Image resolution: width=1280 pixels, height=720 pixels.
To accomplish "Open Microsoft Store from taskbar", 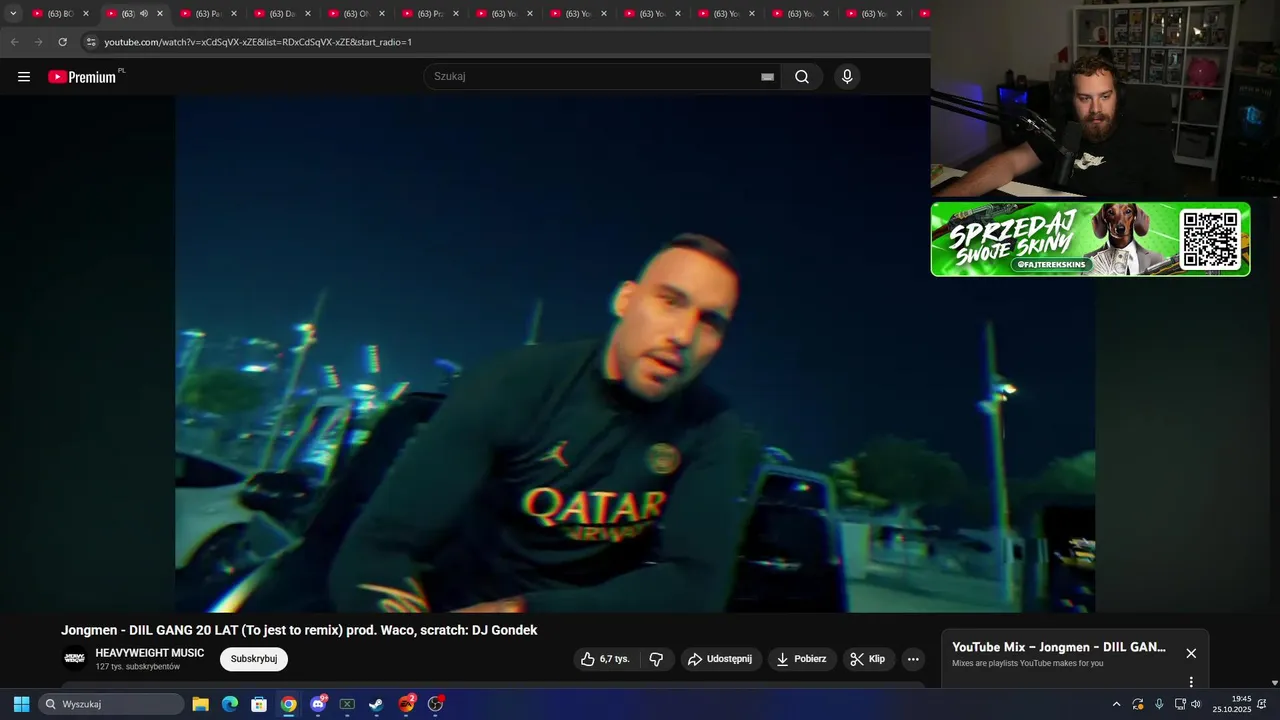I will coord(259,704).
